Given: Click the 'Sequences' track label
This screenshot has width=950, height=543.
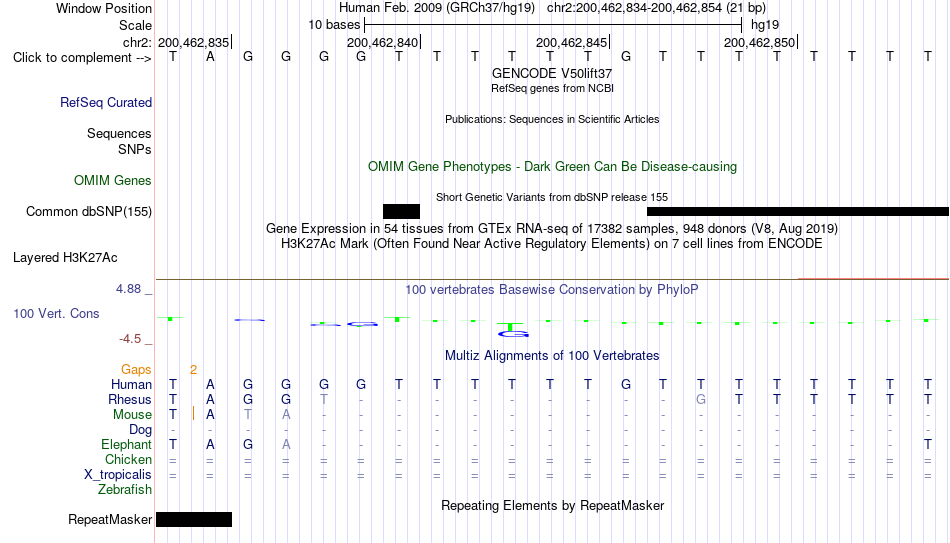Looking at the screenshot, I should coord(119,133).
